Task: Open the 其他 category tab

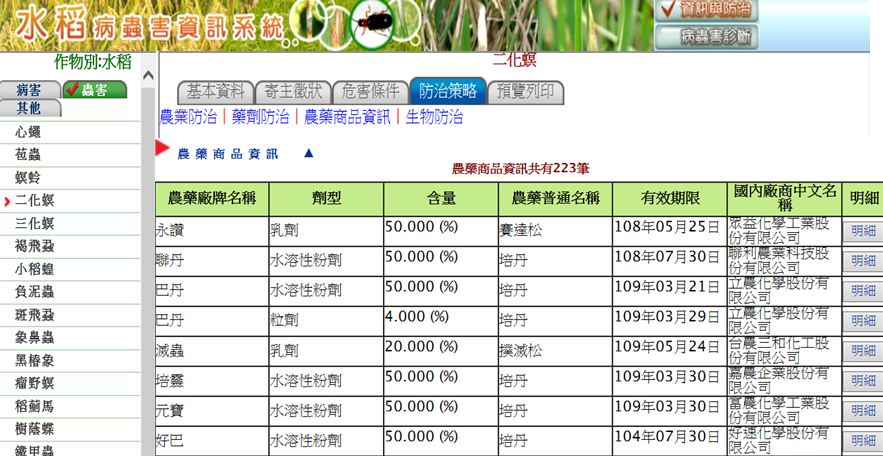Action: (29, 108)
